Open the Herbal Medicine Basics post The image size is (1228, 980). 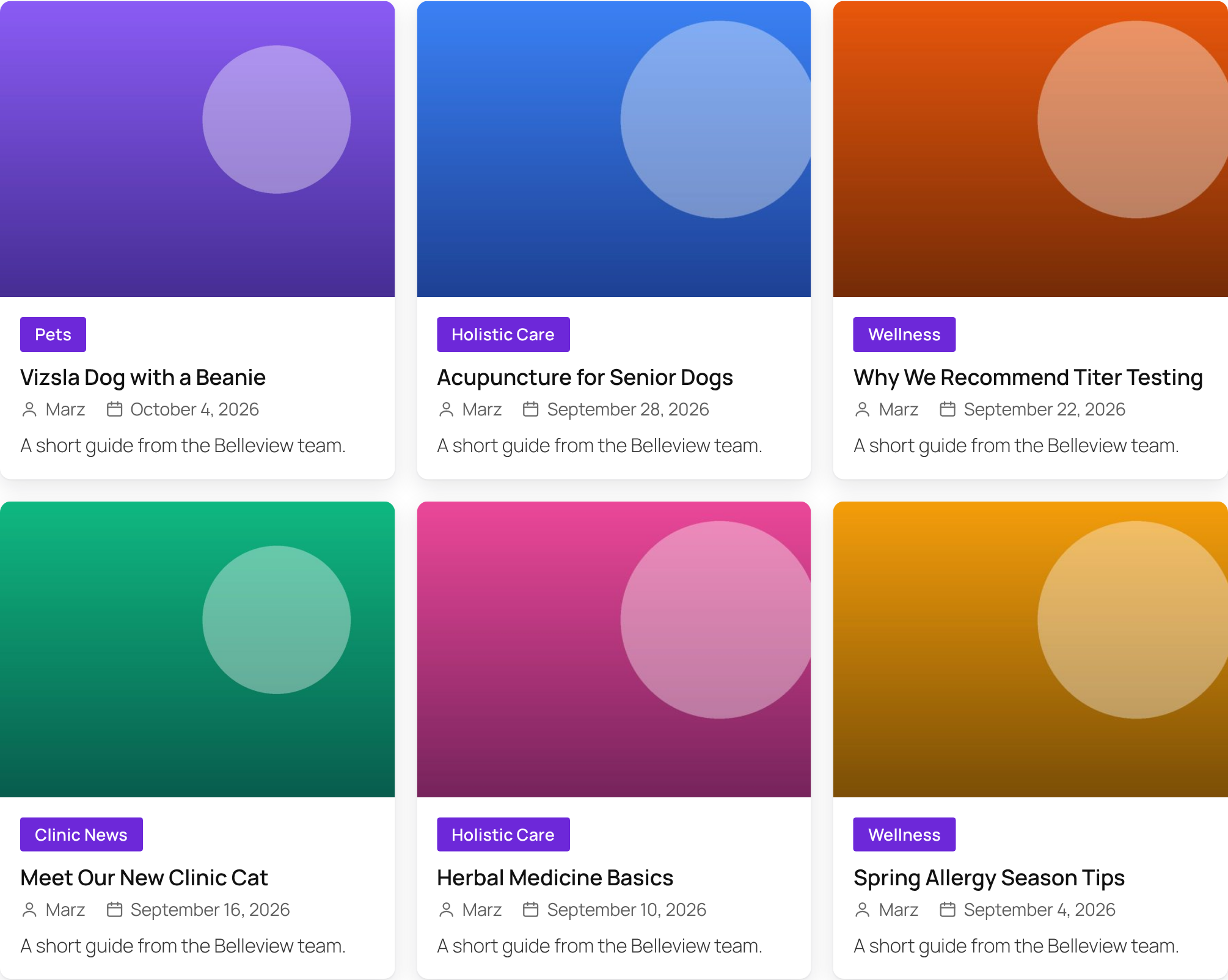(555, 878)
